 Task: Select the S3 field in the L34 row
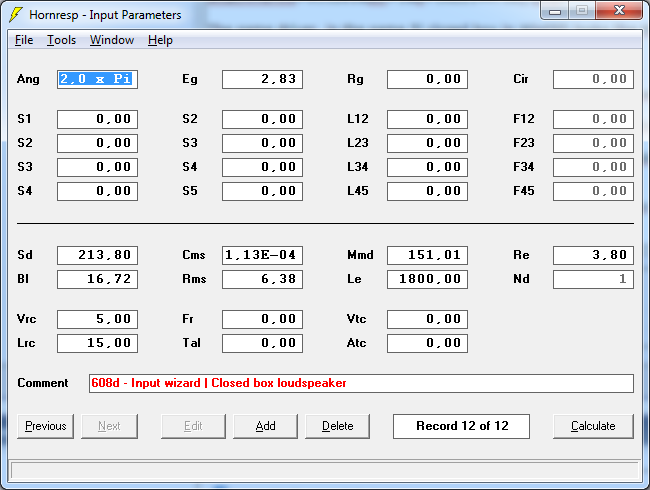pos(97,167)
